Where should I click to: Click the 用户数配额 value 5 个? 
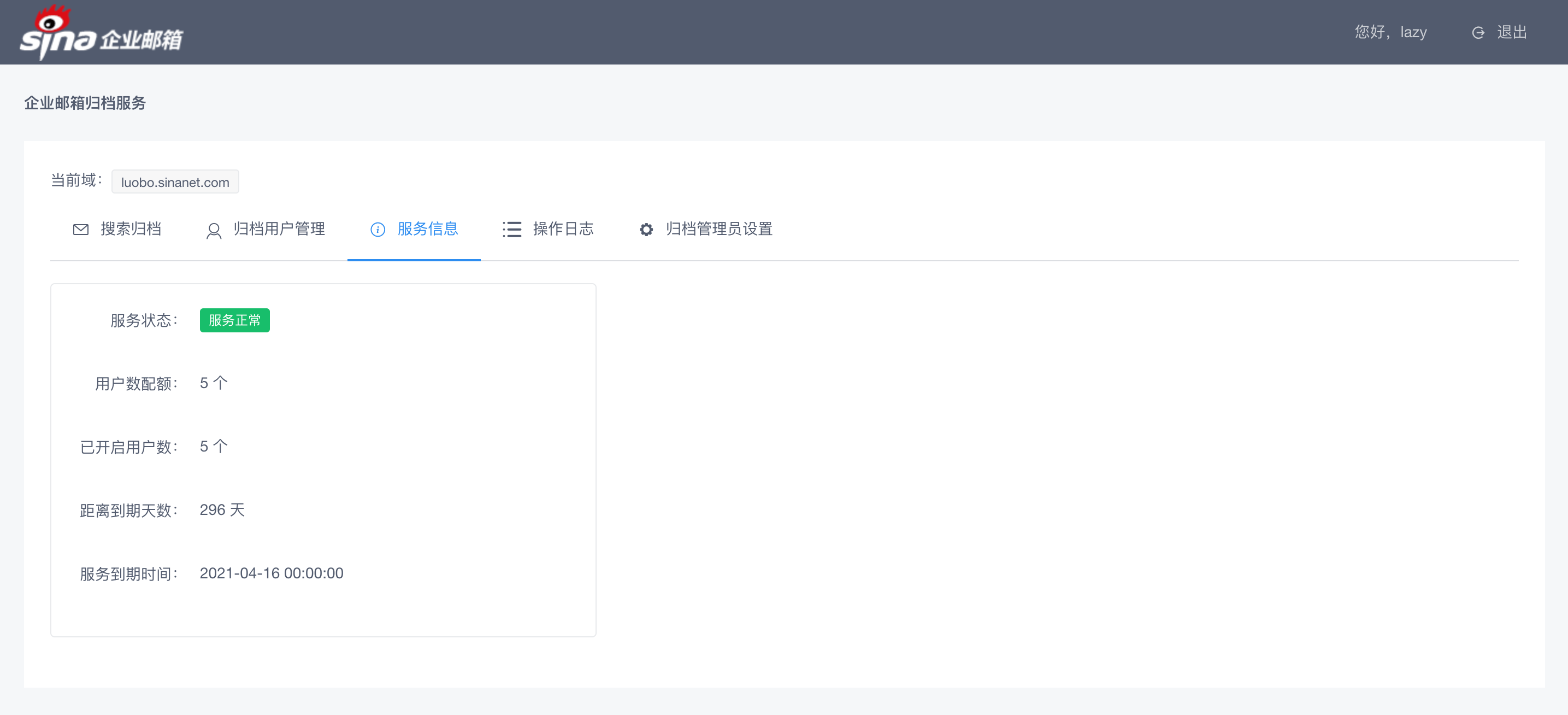click(214, 383)
